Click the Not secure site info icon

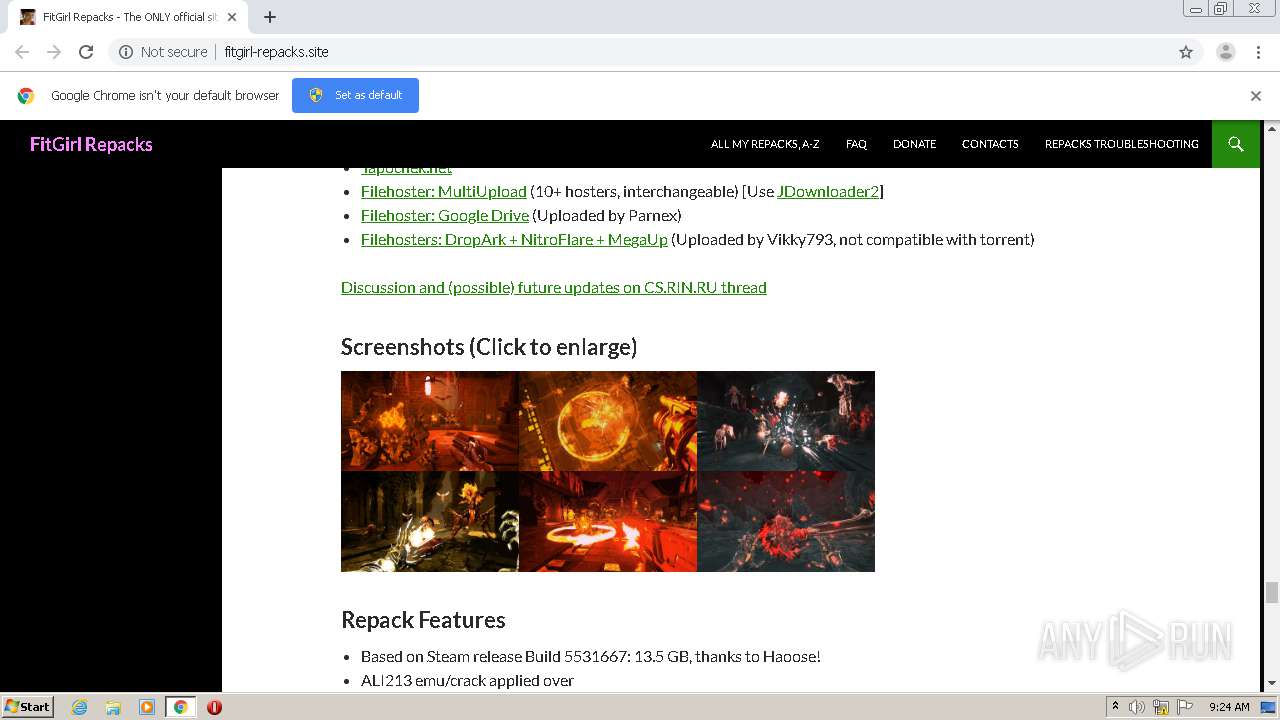point(126,52)
